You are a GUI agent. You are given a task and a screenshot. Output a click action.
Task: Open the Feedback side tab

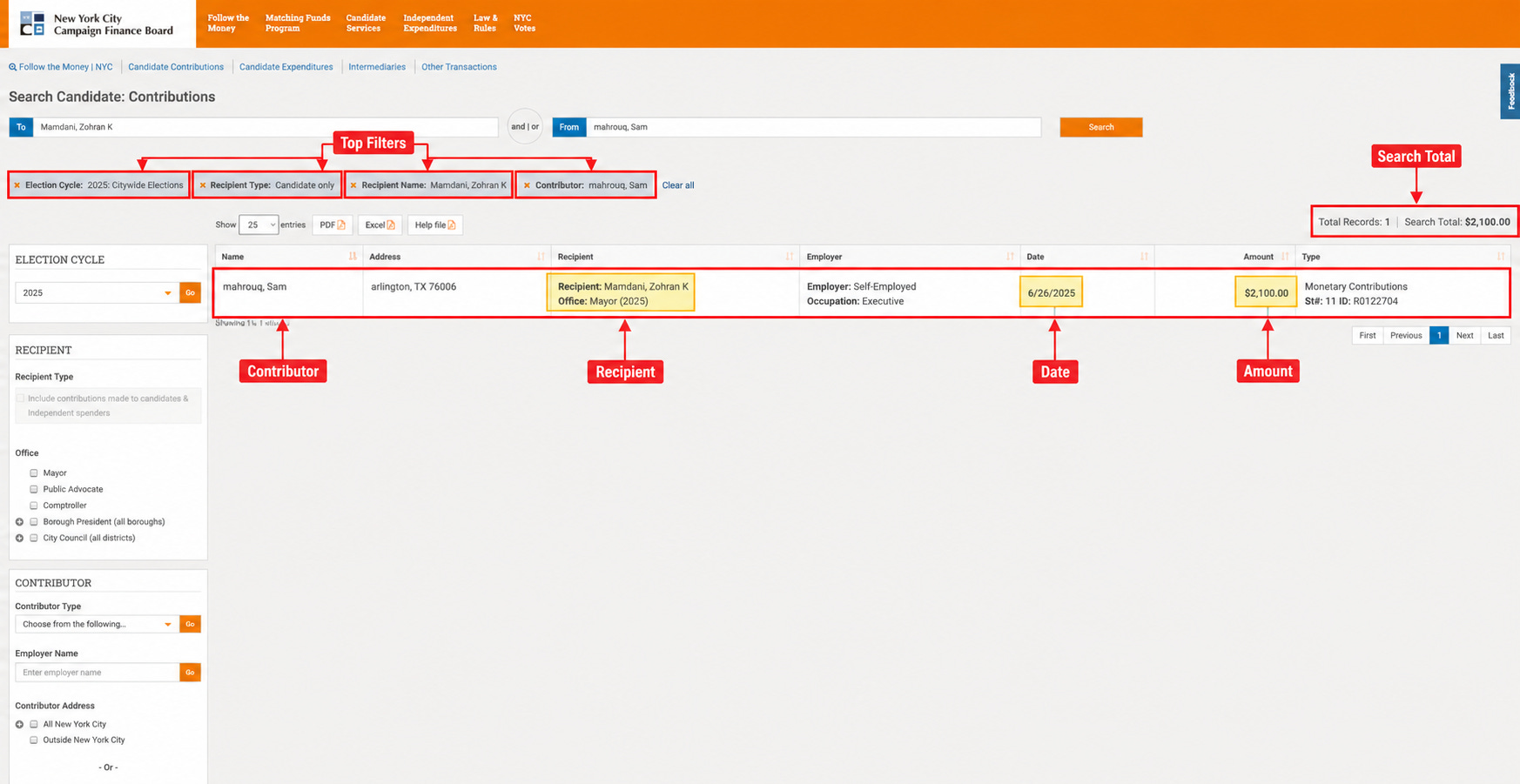tap(1510, 91)
